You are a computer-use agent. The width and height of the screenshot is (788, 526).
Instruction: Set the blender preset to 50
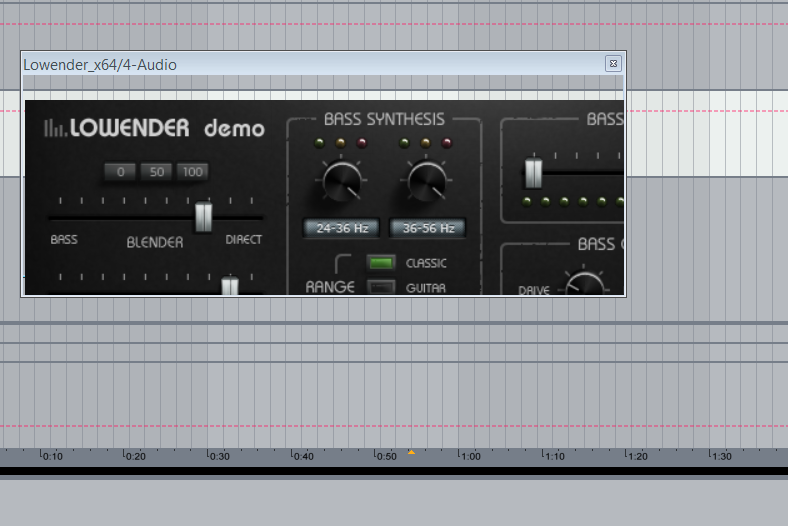[156, 172]
